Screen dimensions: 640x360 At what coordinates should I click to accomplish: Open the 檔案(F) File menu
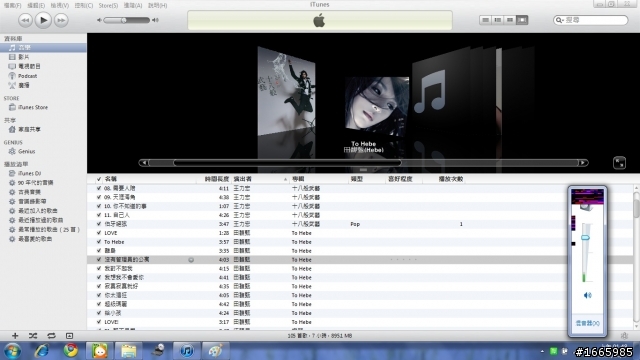pyautogui.click(x=13, y=5)
